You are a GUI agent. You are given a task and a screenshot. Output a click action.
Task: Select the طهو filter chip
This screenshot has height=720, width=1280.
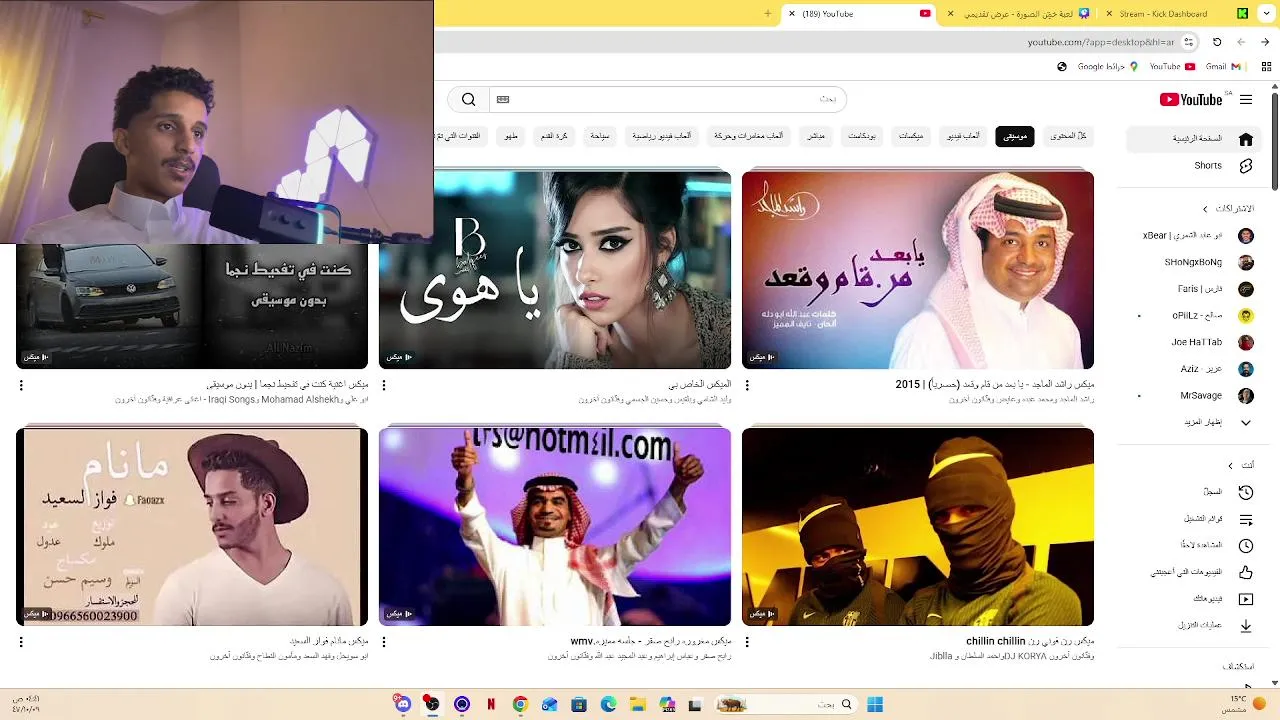511,136
